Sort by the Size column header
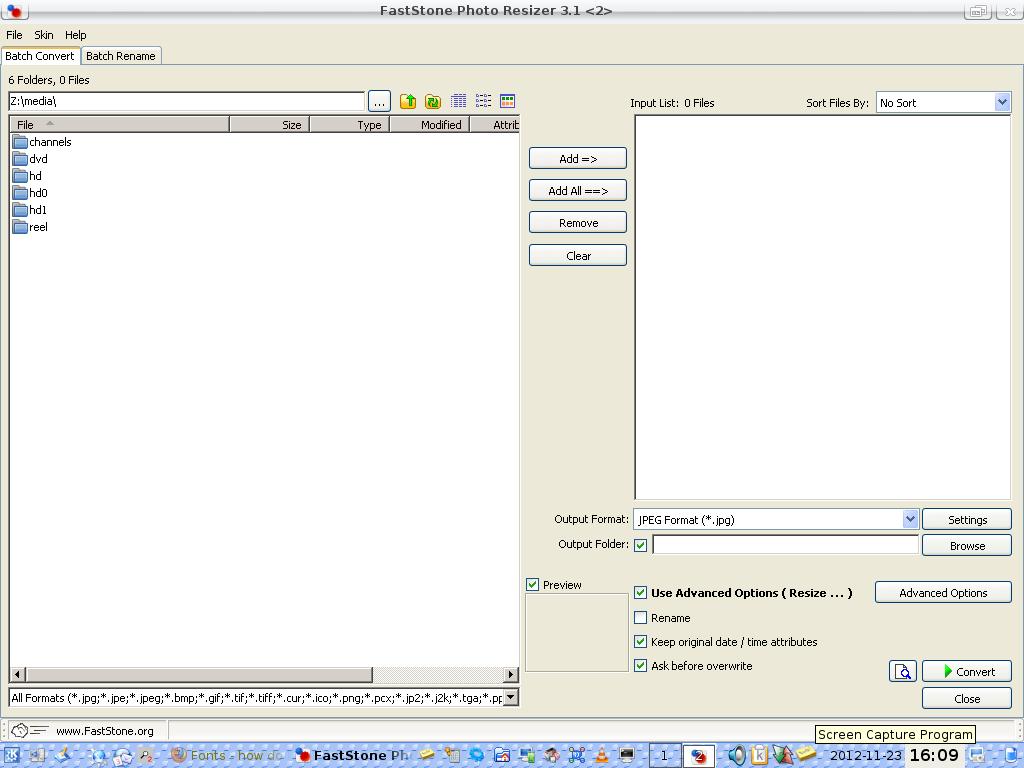 click(270, 125)
